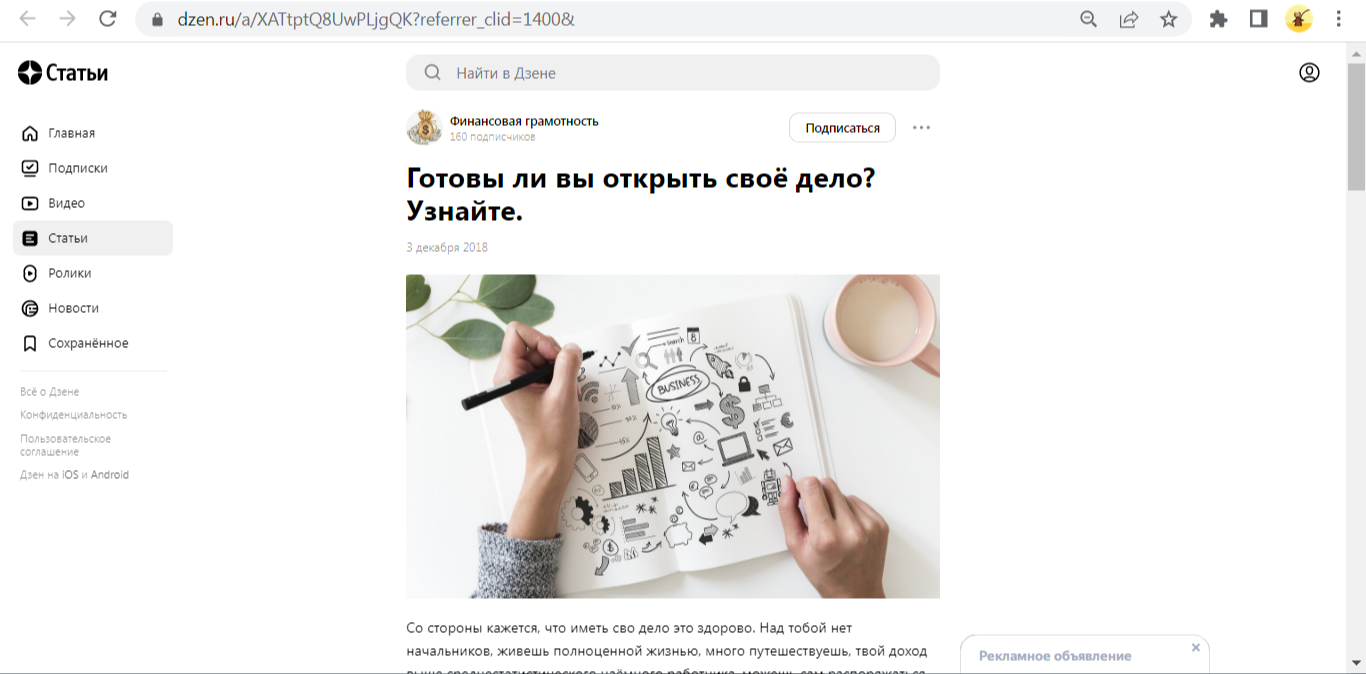
Task: Click the Конфиденциальность link
Action: coord(73,415)
